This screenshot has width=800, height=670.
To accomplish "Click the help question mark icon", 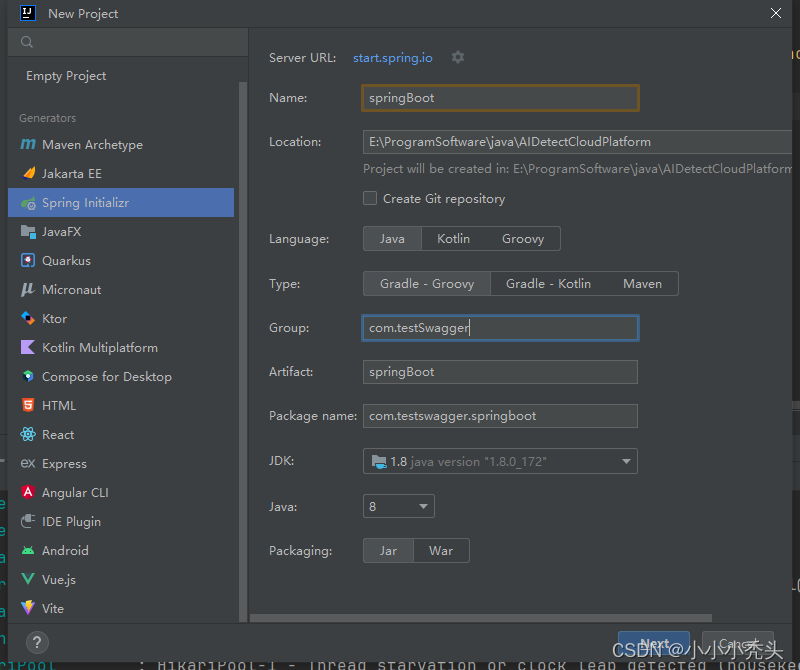I will [37, 642].
